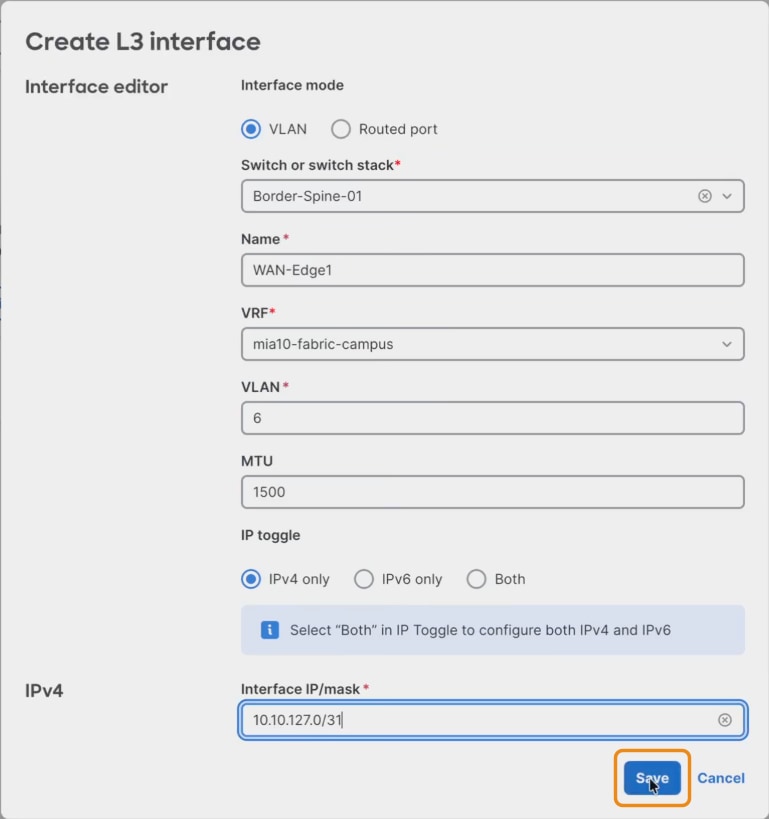Click the Create L3 interface title
This screenshot has height=819, width=769.
143,42
